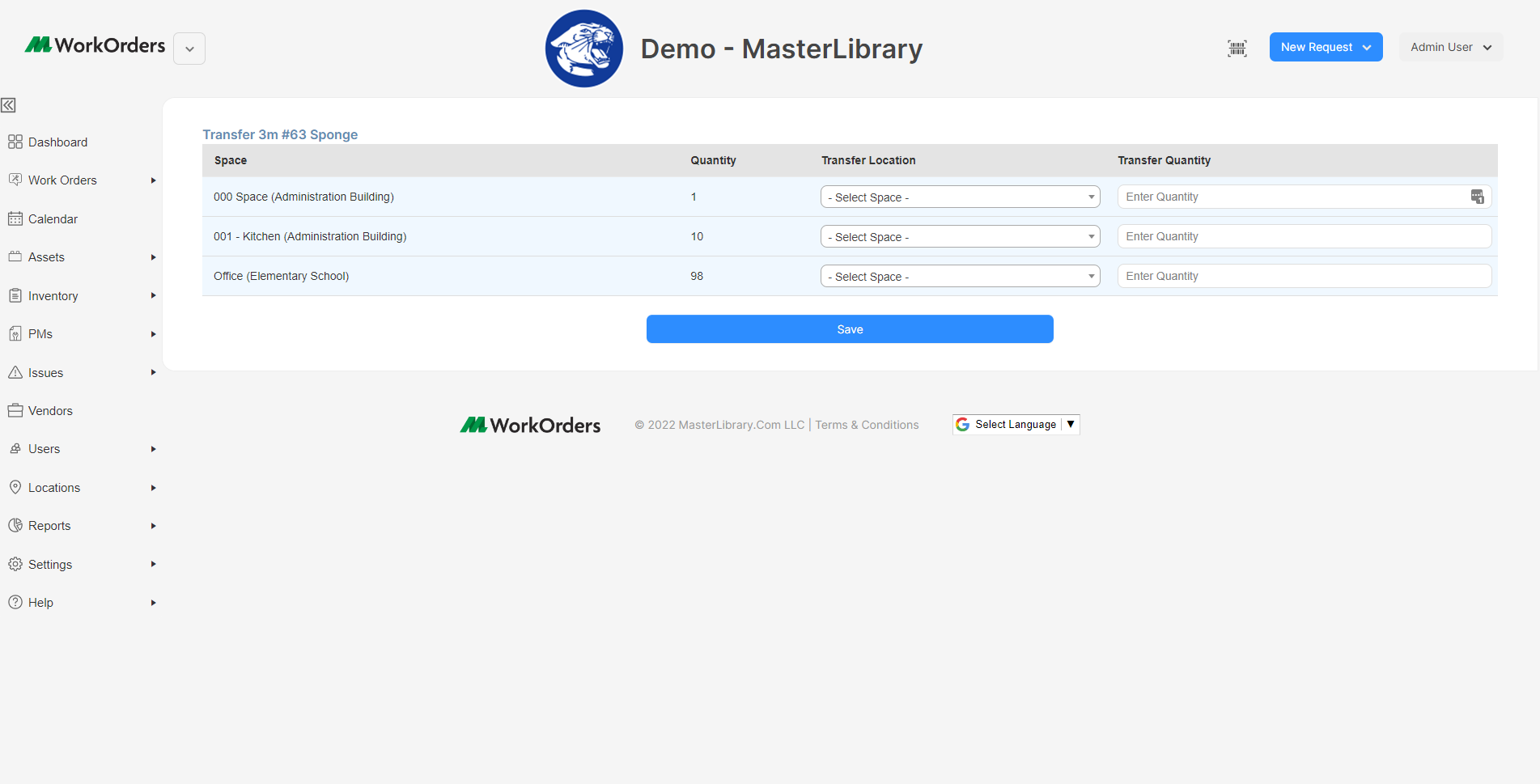The image size is (1540, 784).
Task: Click the '000 Space (Administration Building)' cell
Action: click(303, 197)
